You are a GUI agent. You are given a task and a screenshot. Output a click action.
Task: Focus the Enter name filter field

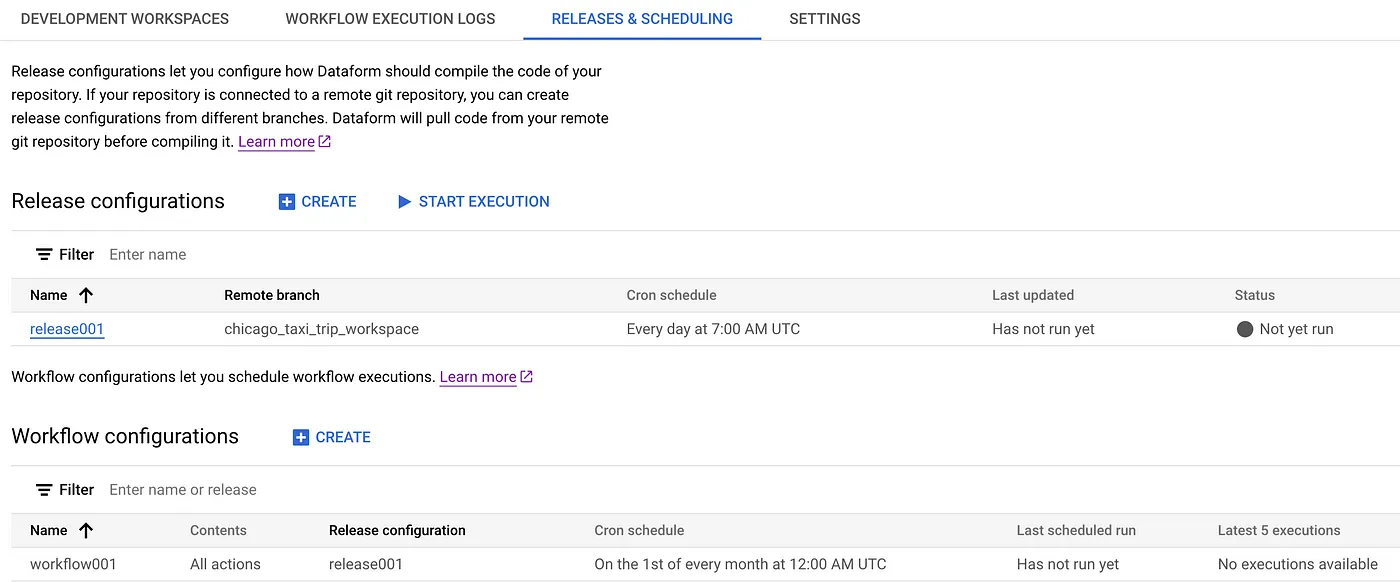pos(300,255)
